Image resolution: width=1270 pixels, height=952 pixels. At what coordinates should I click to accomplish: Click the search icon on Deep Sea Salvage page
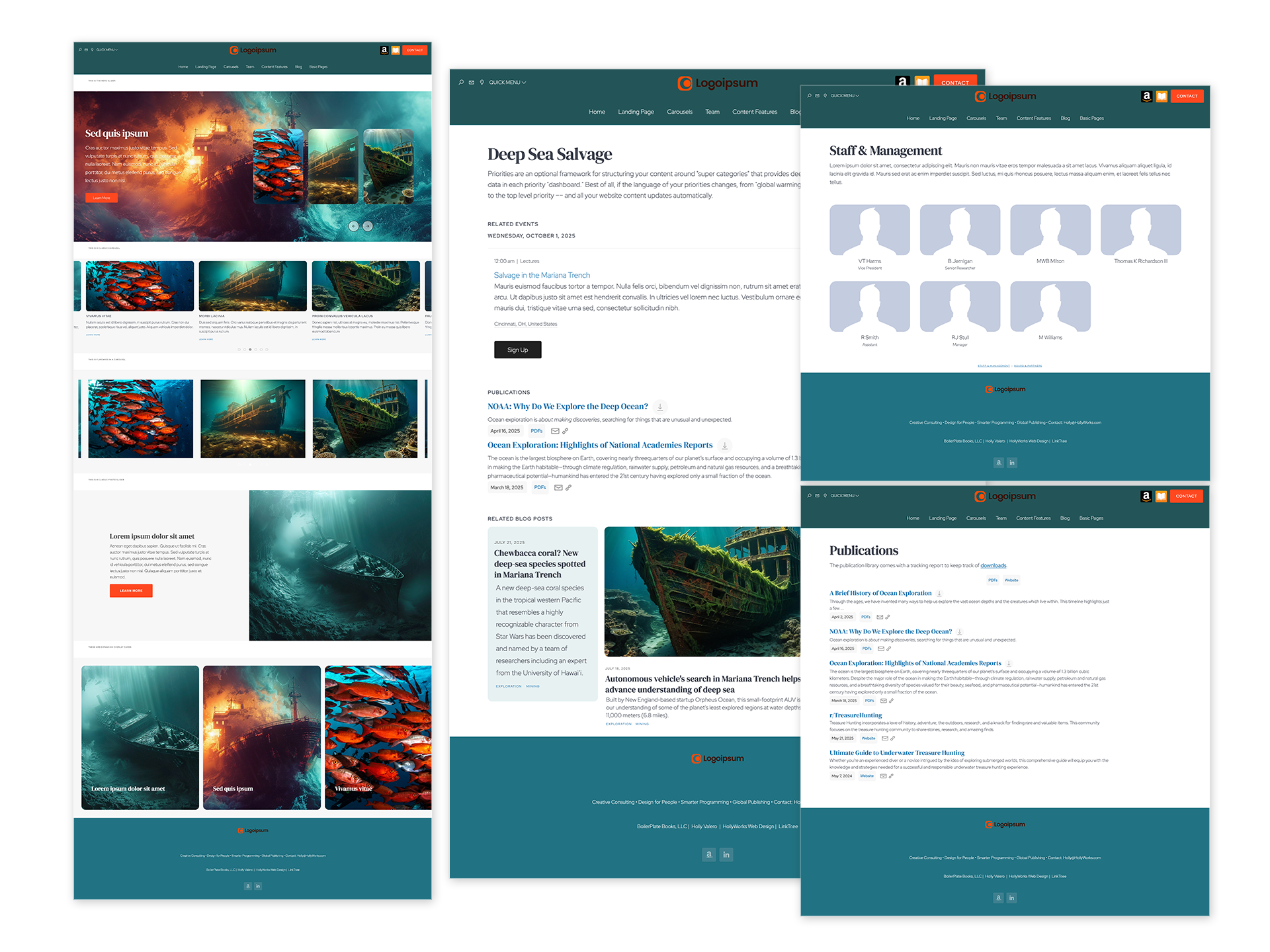[x=461, y=83]
